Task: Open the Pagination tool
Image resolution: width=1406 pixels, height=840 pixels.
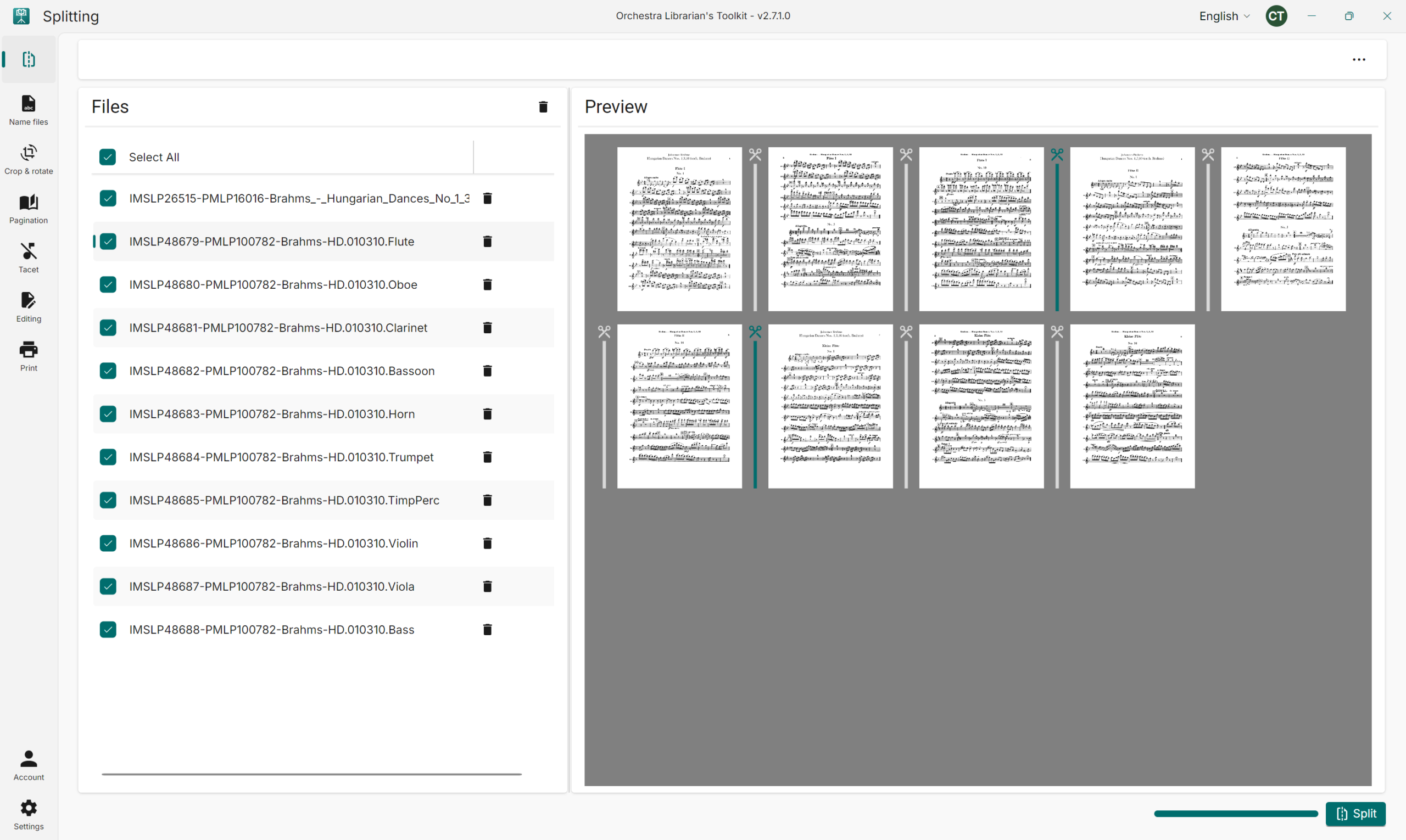Action: tap(29, 209)
